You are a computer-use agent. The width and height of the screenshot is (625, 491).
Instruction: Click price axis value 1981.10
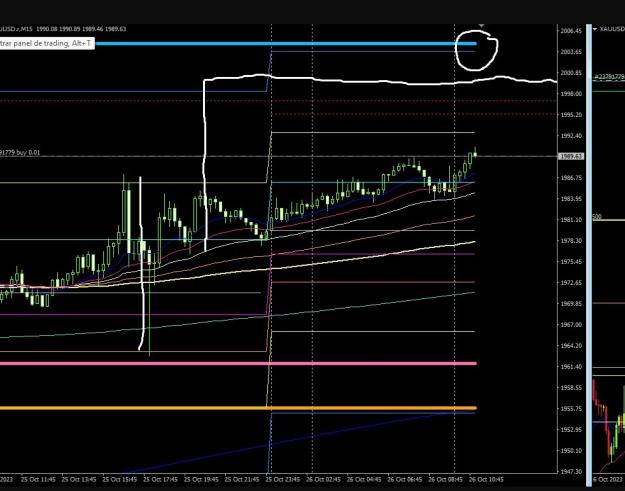point(571,220)
